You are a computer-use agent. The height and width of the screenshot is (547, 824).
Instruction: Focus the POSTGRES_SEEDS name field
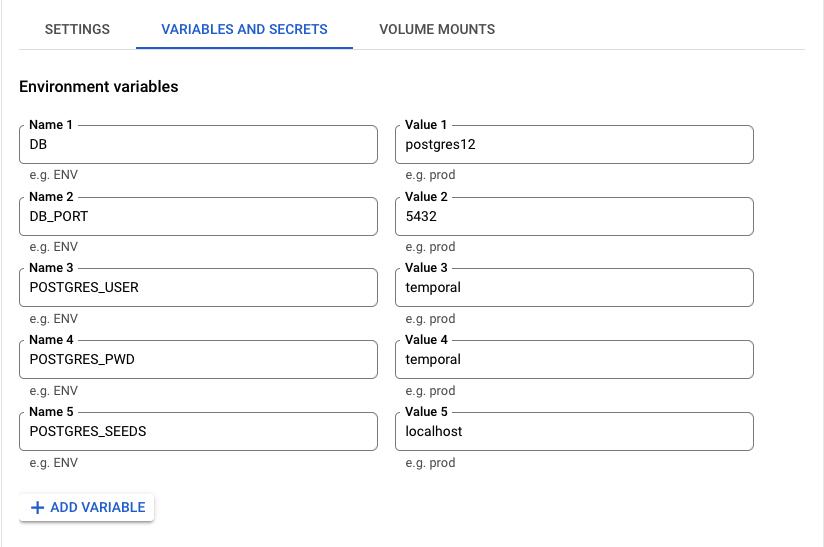coord(198,432)
